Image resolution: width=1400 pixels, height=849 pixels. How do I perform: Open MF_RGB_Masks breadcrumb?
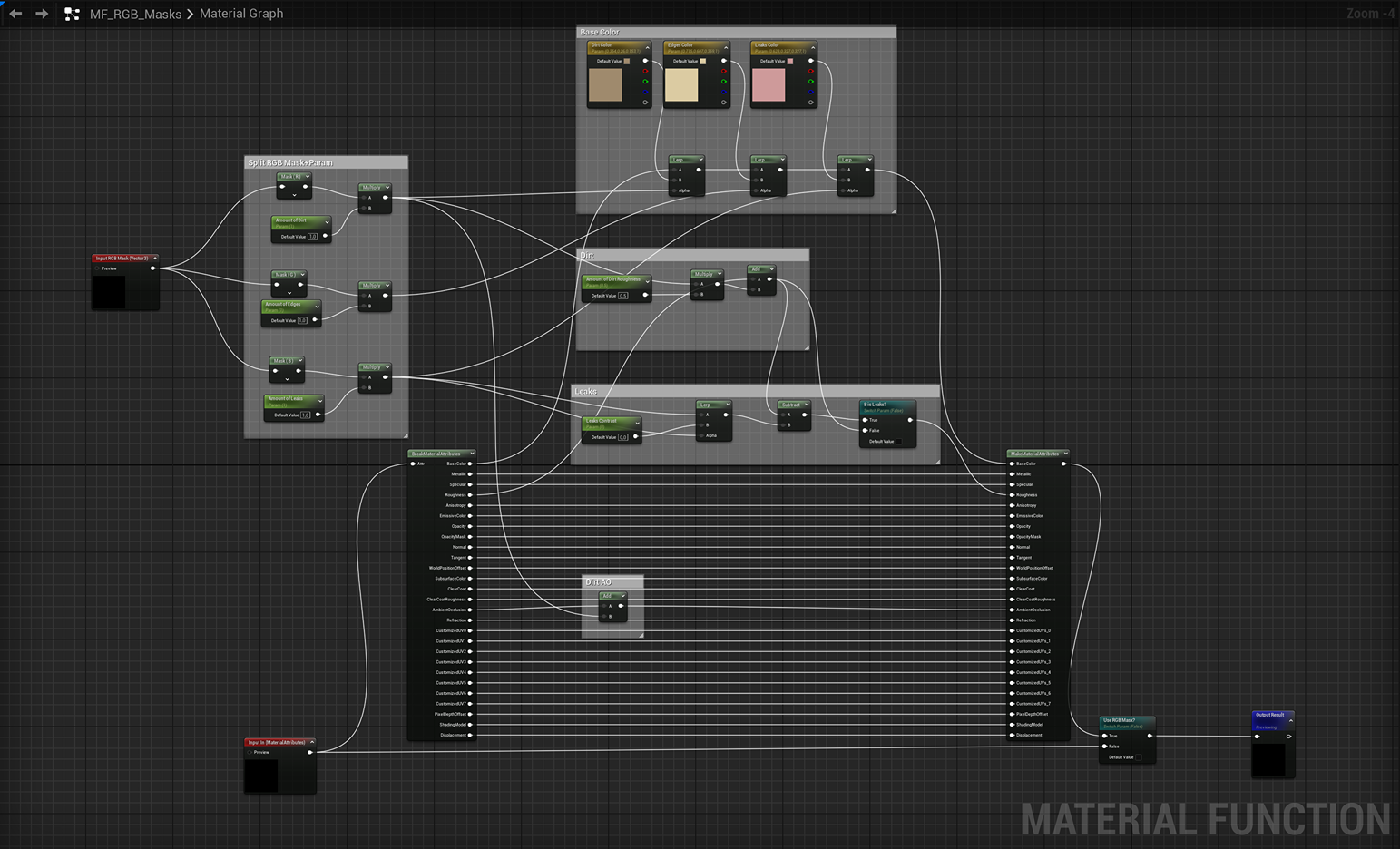135,14
